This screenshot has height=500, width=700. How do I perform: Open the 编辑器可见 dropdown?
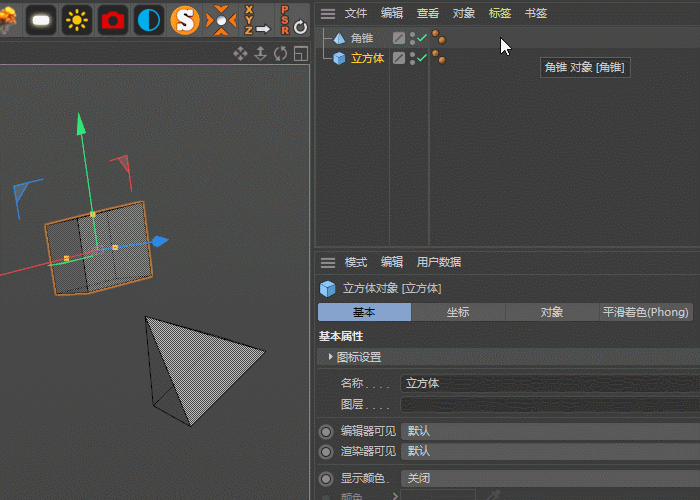click(550, 431)
